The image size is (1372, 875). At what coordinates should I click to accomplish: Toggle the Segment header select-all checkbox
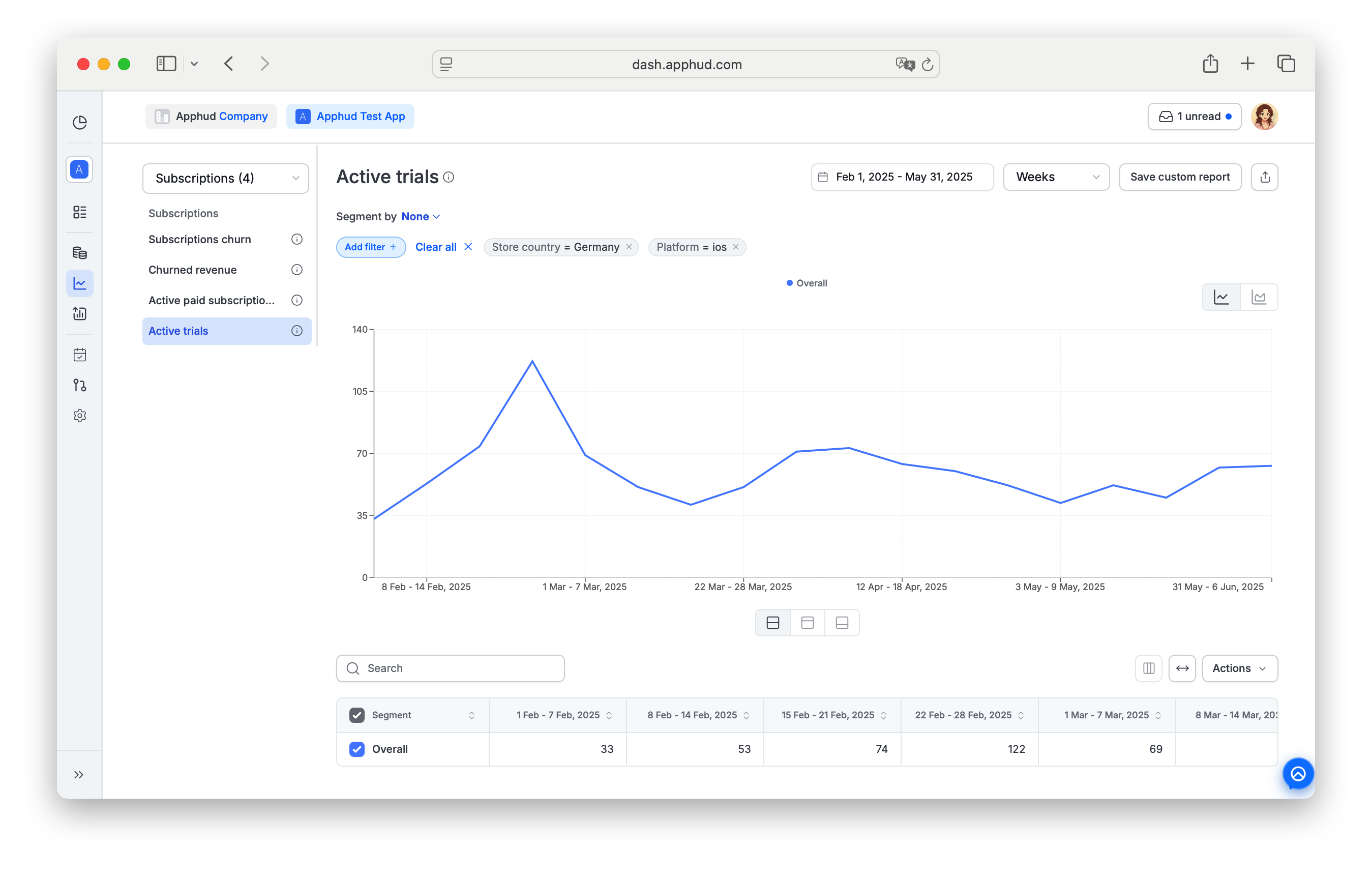click(356, 715)
